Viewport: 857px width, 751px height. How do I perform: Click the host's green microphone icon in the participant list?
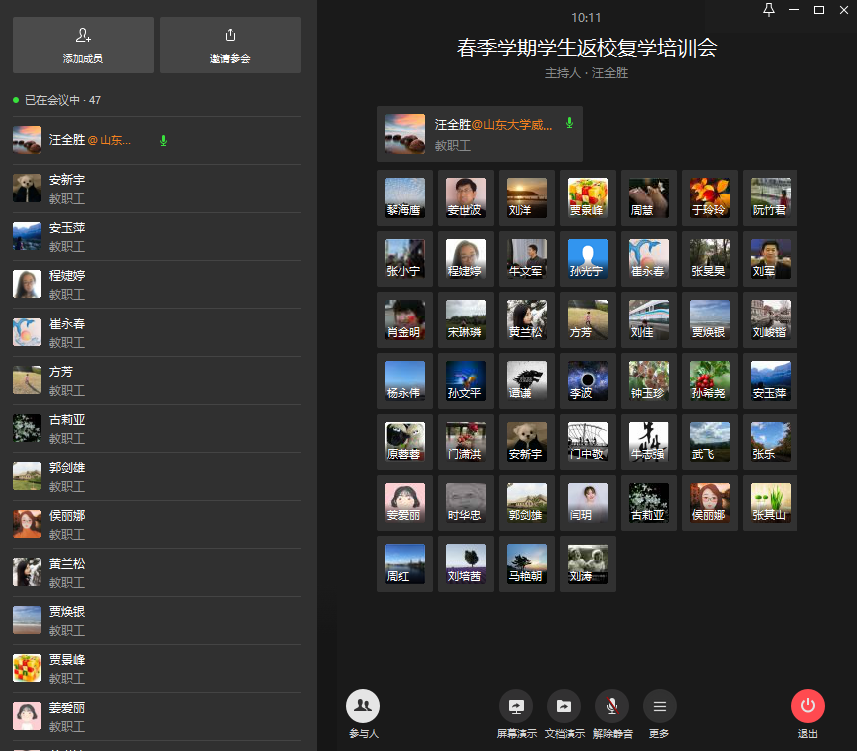[x=163, y=140]
